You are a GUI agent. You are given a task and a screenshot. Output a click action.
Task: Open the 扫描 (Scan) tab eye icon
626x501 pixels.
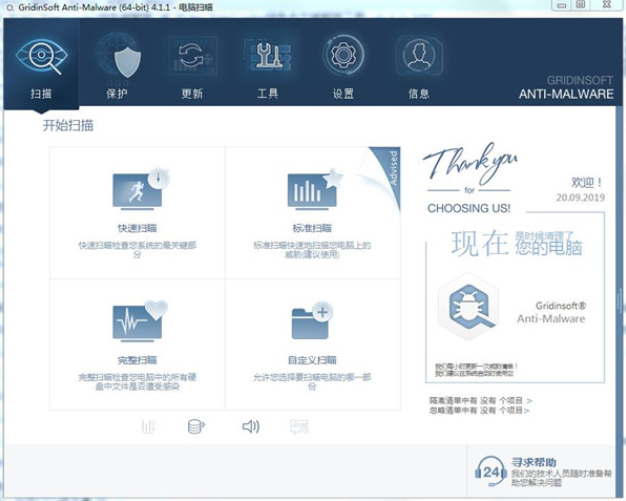(42, 56)
